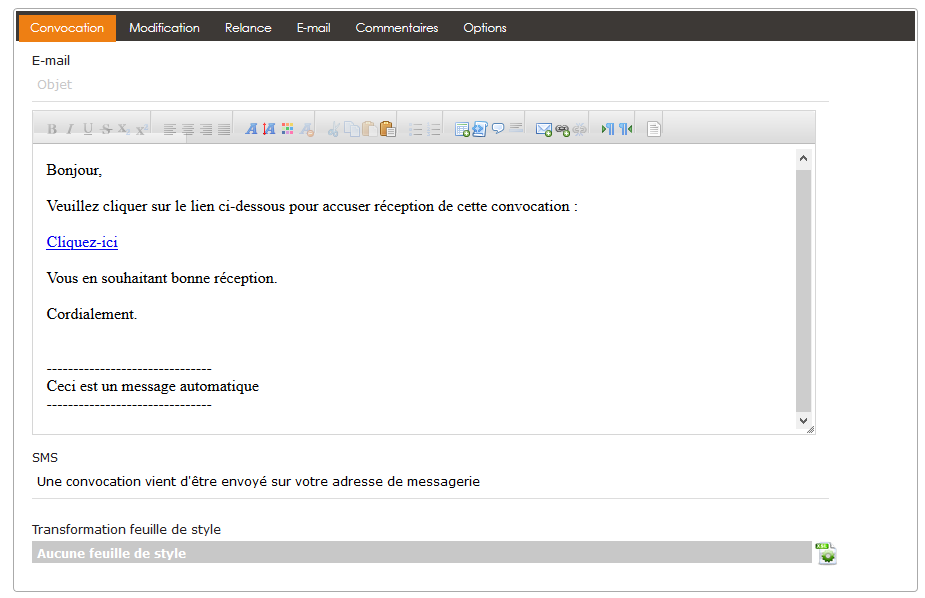
Task: Set left-to-right text direction
Action: 607,129
